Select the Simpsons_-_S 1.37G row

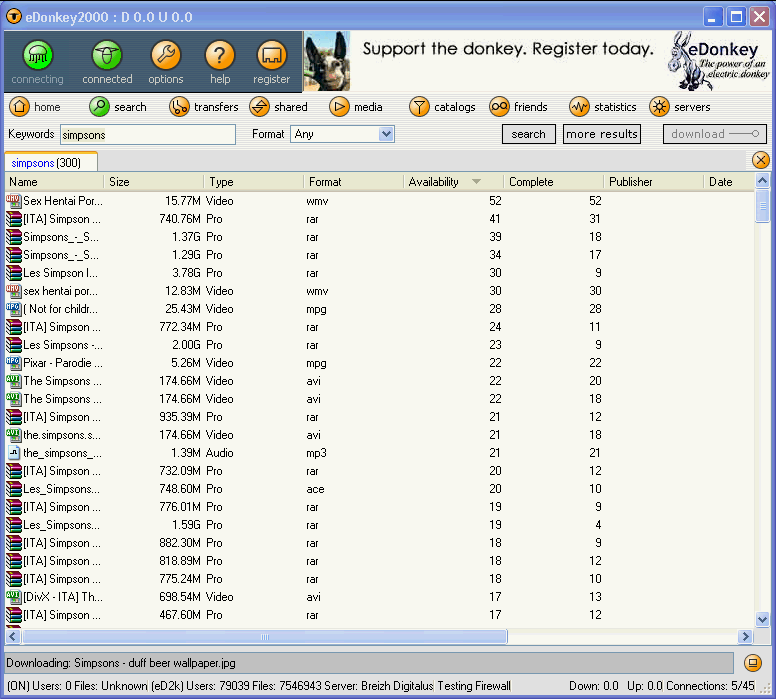click(x=379, y=237)
